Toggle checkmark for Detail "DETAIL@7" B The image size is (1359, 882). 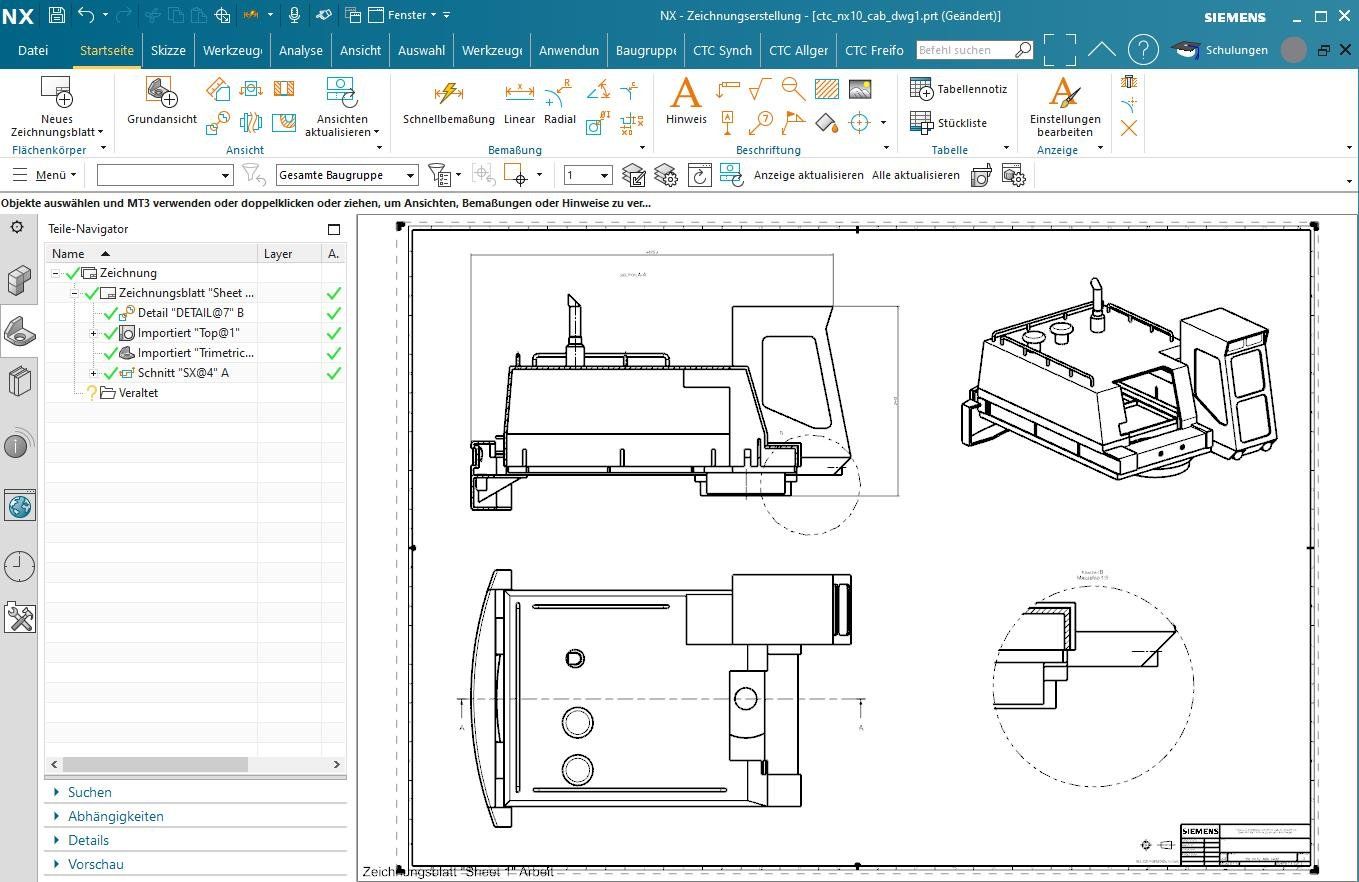coord(111,313)
